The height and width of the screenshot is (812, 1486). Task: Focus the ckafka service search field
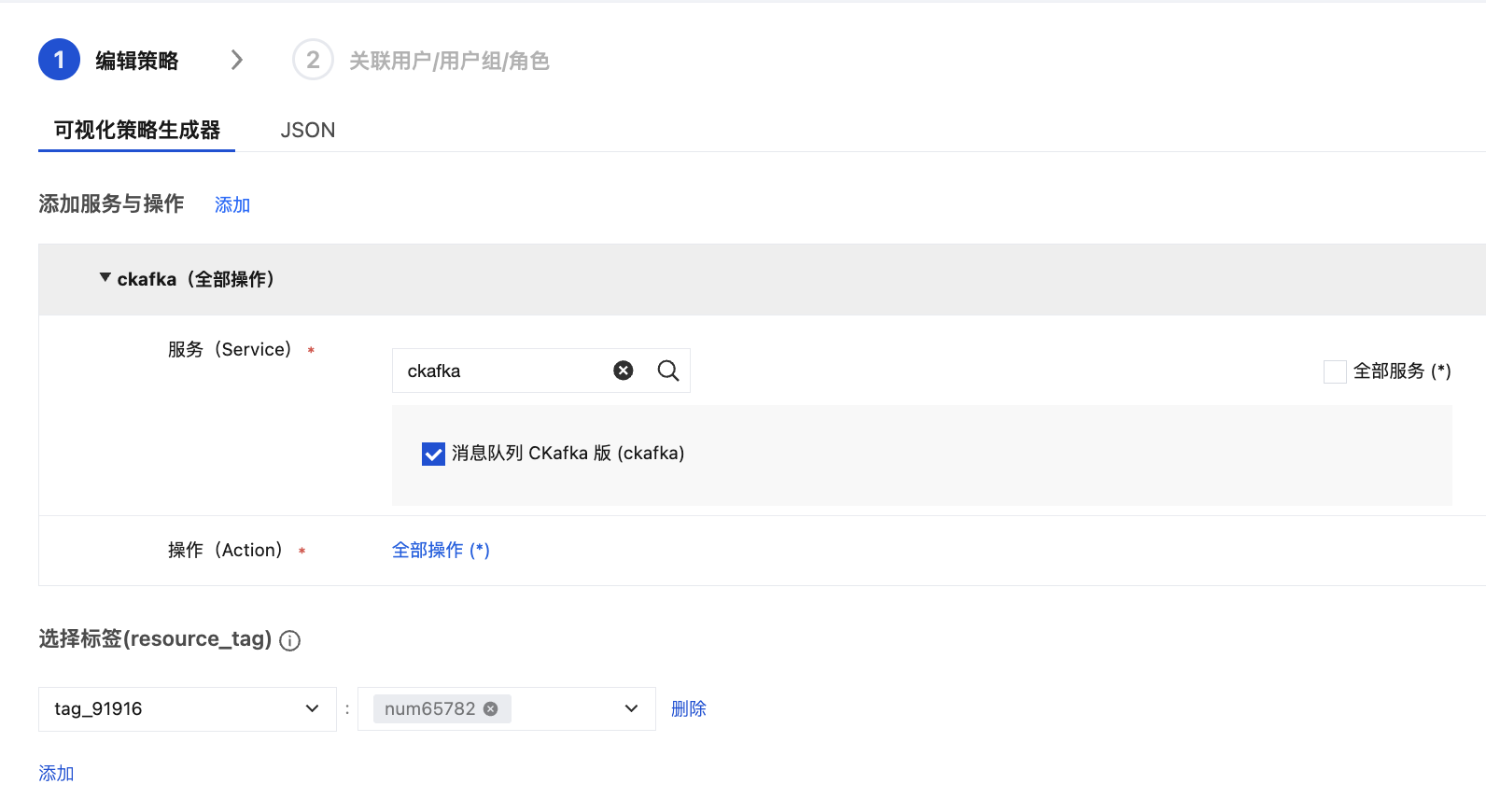(x=504, y=371)
